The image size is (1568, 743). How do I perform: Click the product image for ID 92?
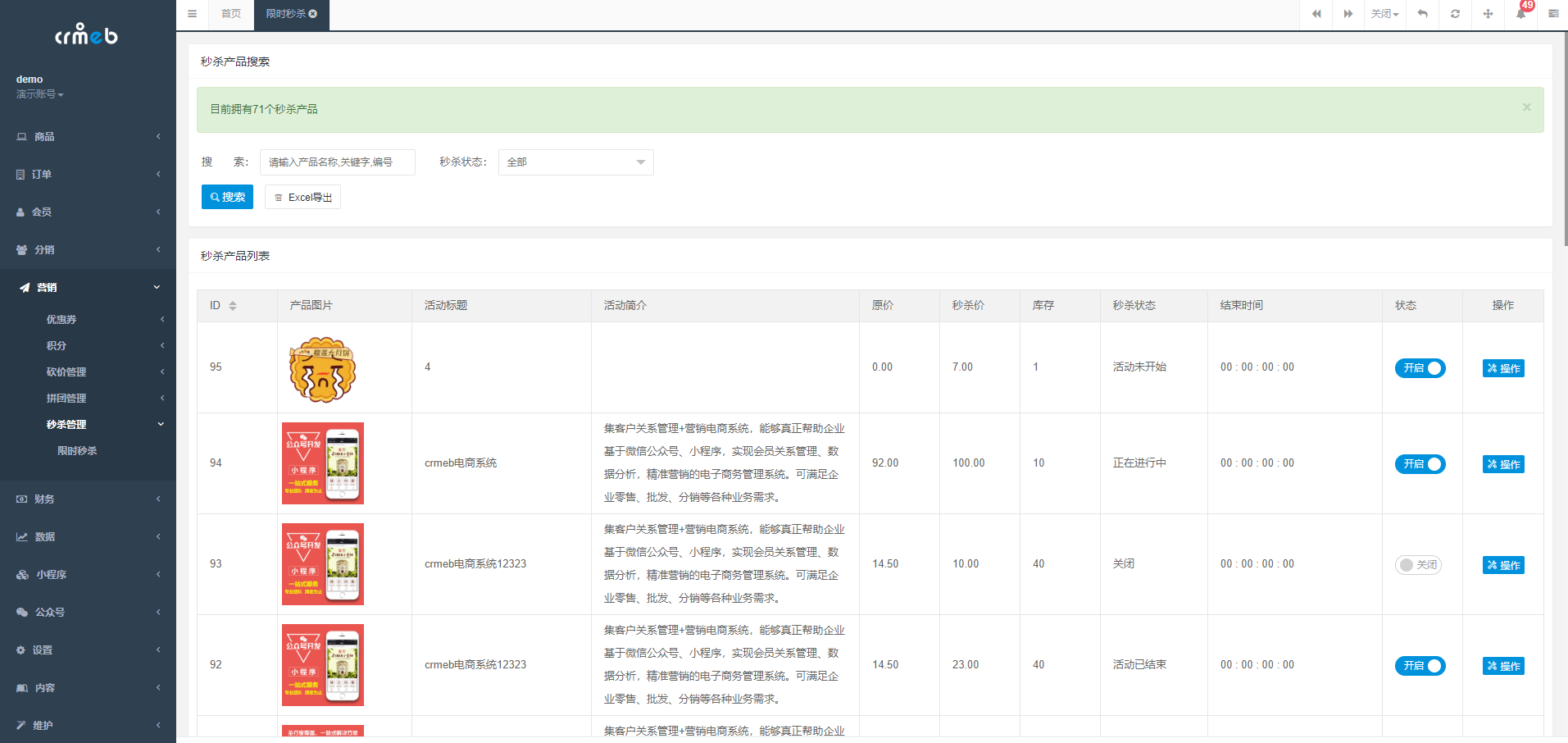[323, 665]
